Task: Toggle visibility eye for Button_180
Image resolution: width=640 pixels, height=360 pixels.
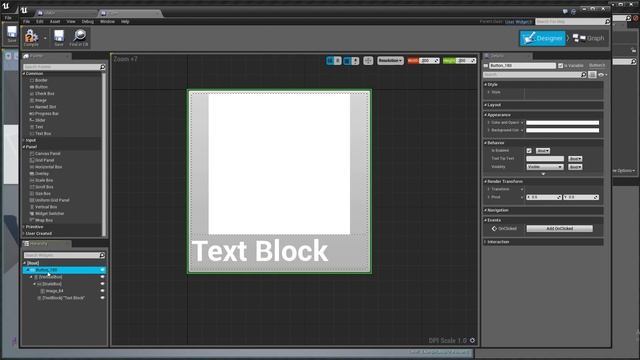Action: 102,270
